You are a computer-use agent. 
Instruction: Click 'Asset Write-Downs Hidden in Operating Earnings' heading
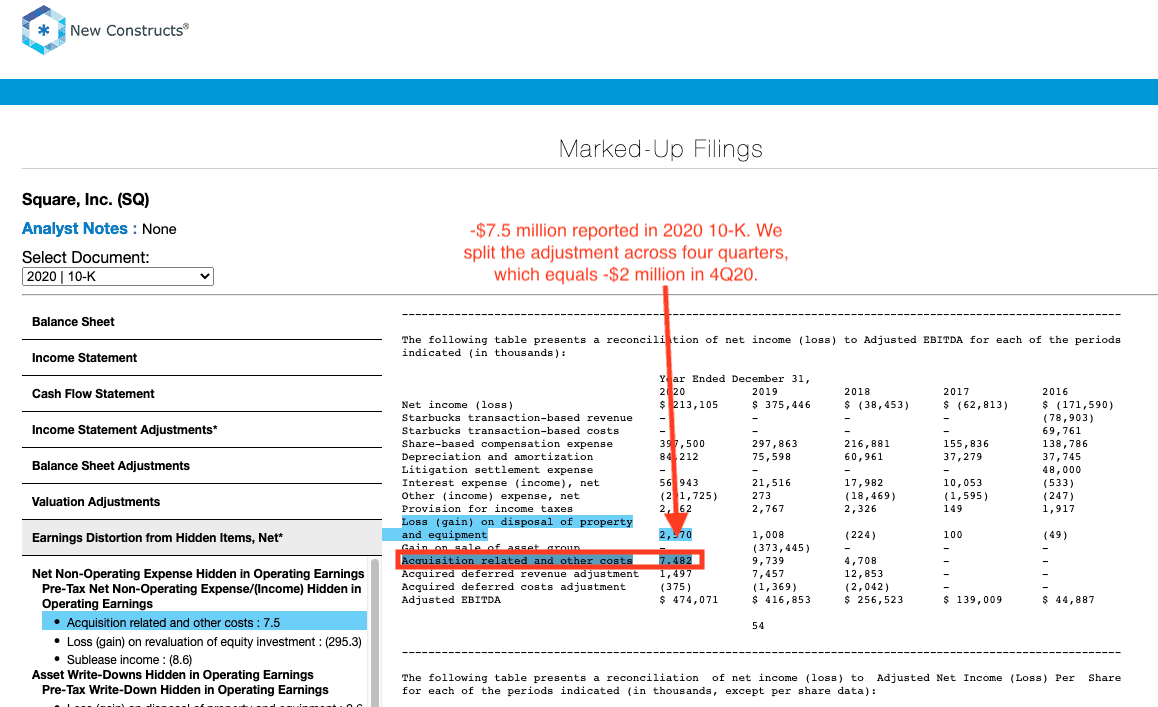point(172,674)
